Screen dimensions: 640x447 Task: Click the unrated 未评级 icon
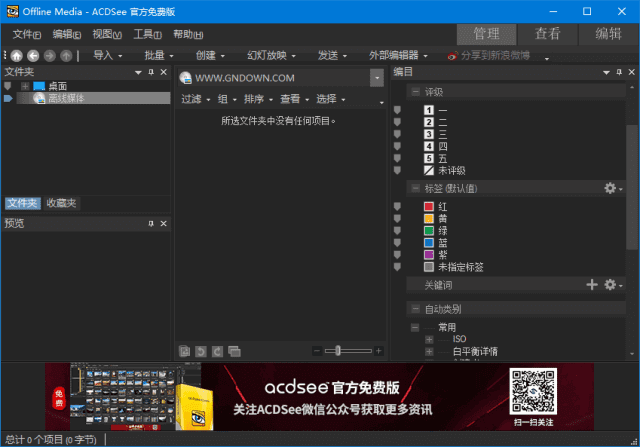point(429,171)
